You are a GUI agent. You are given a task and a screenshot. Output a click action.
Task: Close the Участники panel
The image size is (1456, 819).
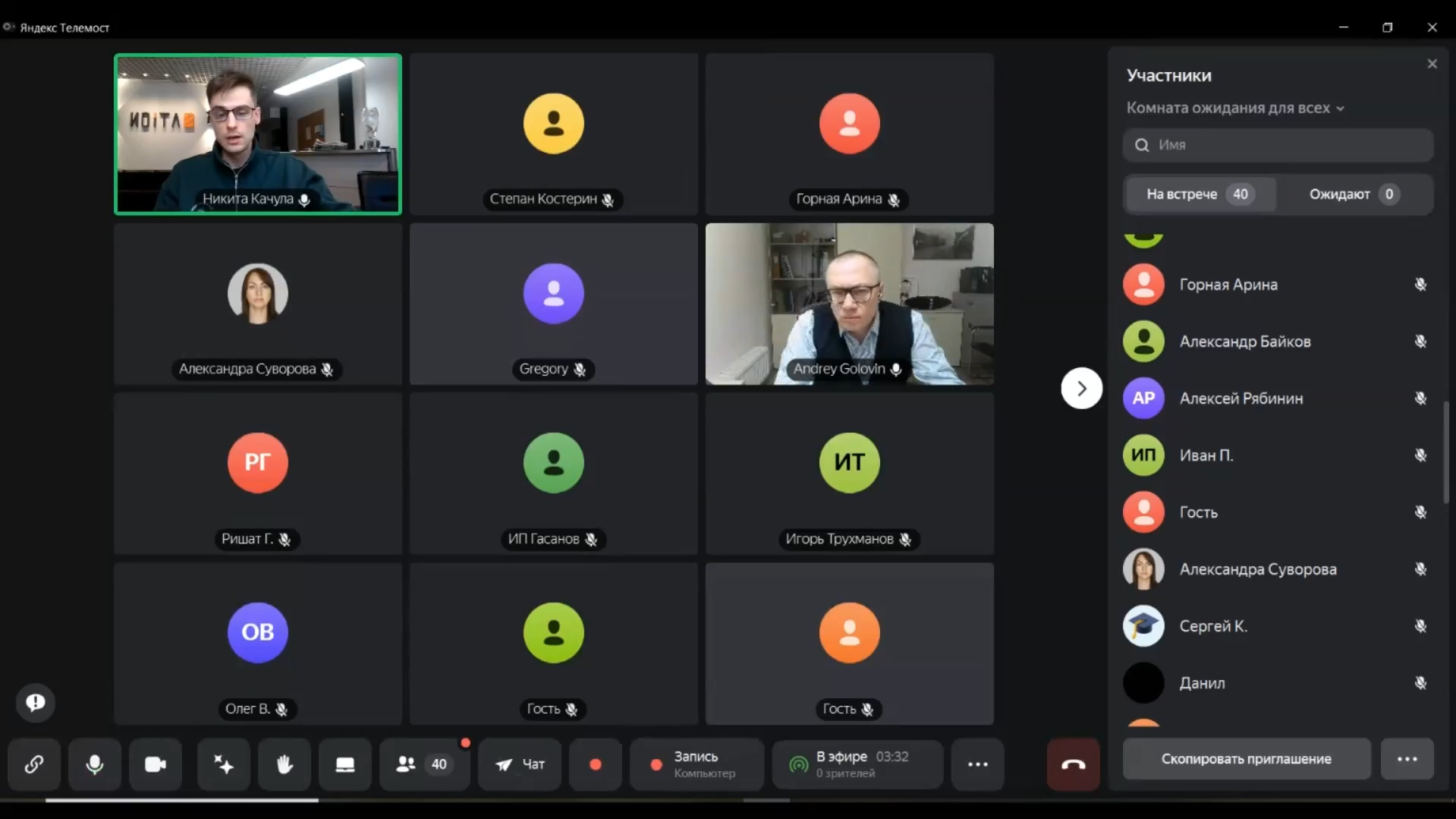pos(1432,64)
